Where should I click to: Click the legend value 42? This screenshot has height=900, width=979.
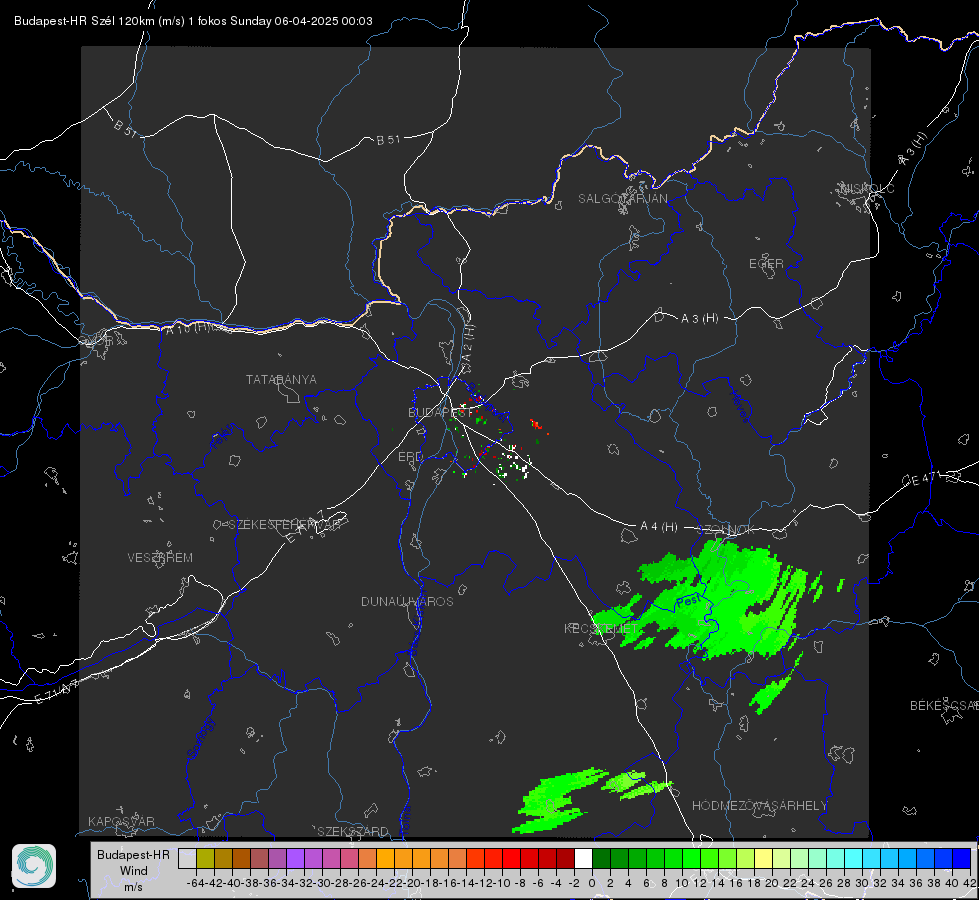[969, 883]
